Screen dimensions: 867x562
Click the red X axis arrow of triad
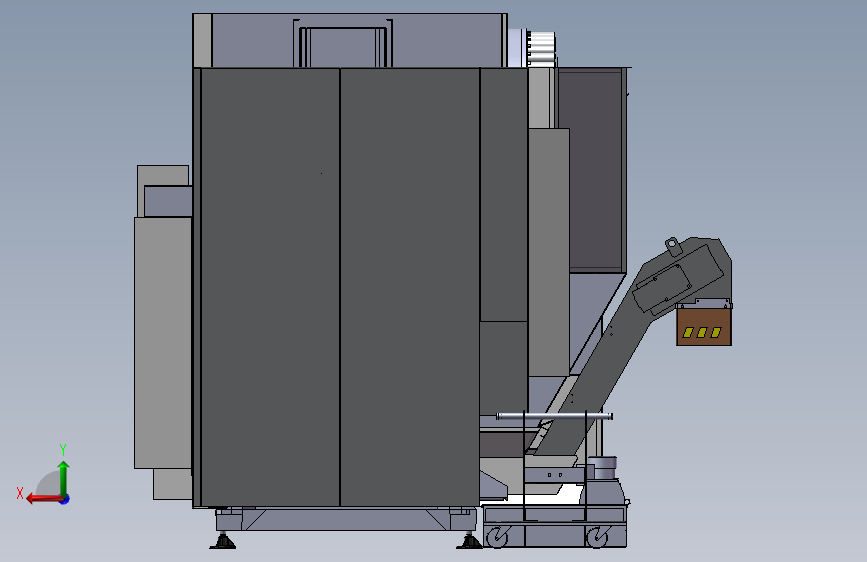[x=43, y=499]
